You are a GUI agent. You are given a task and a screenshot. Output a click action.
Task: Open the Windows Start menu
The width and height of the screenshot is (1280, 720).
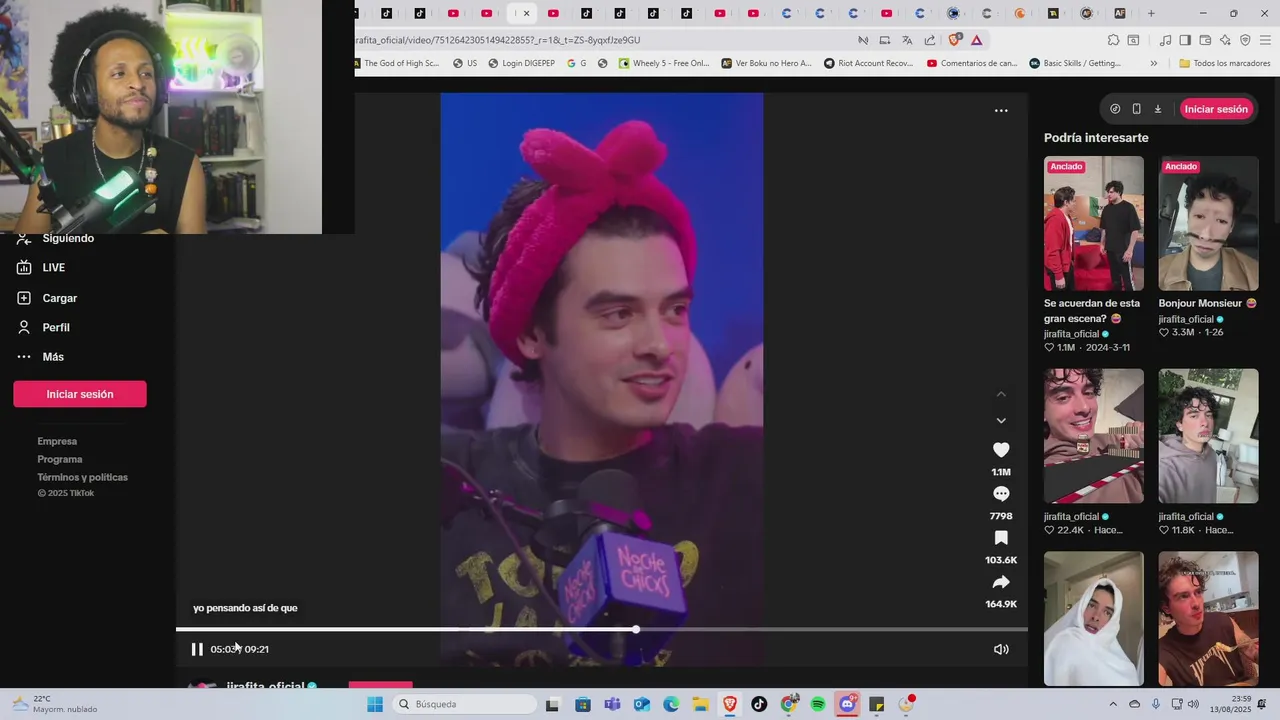[x=375, y=704]
